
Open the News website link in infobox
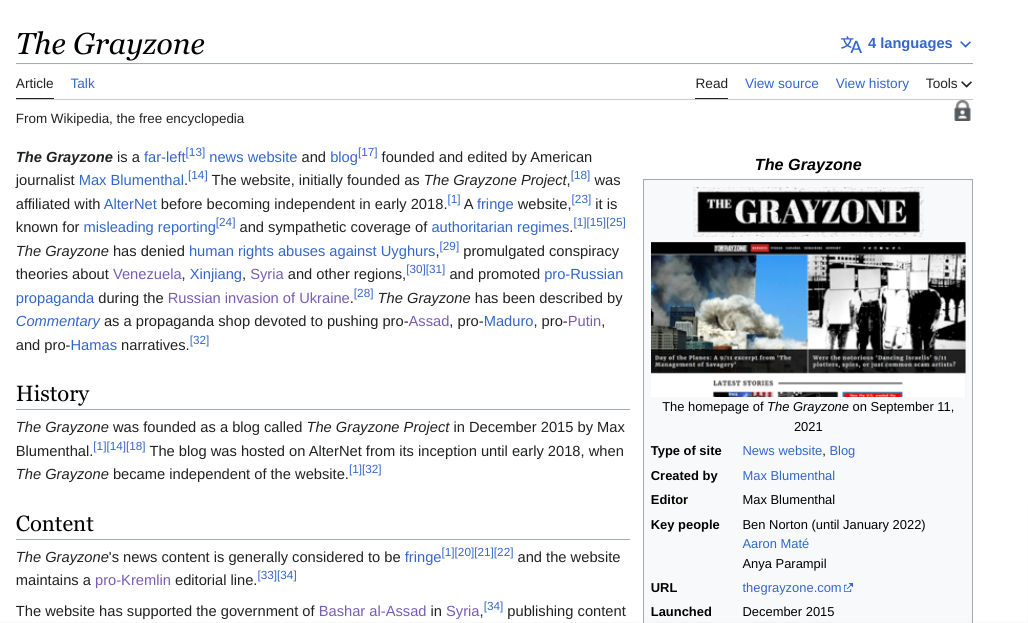(x=781, y=451)
